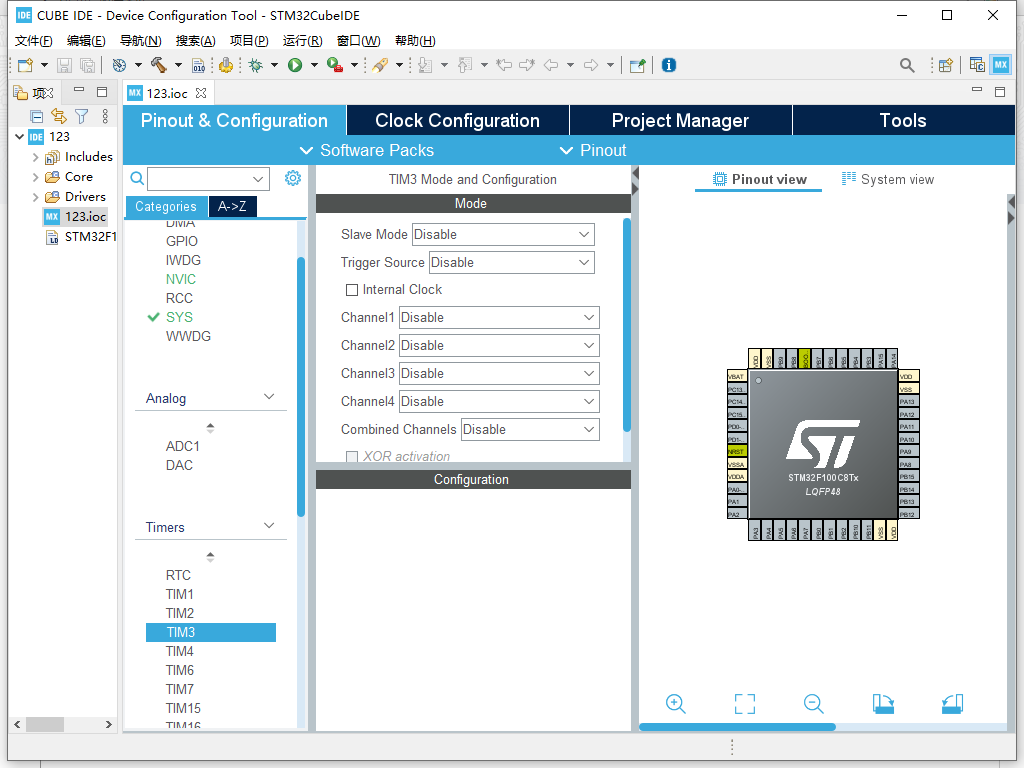
Task: Open the Channel1 dropdown
Action: pos(499,317)
